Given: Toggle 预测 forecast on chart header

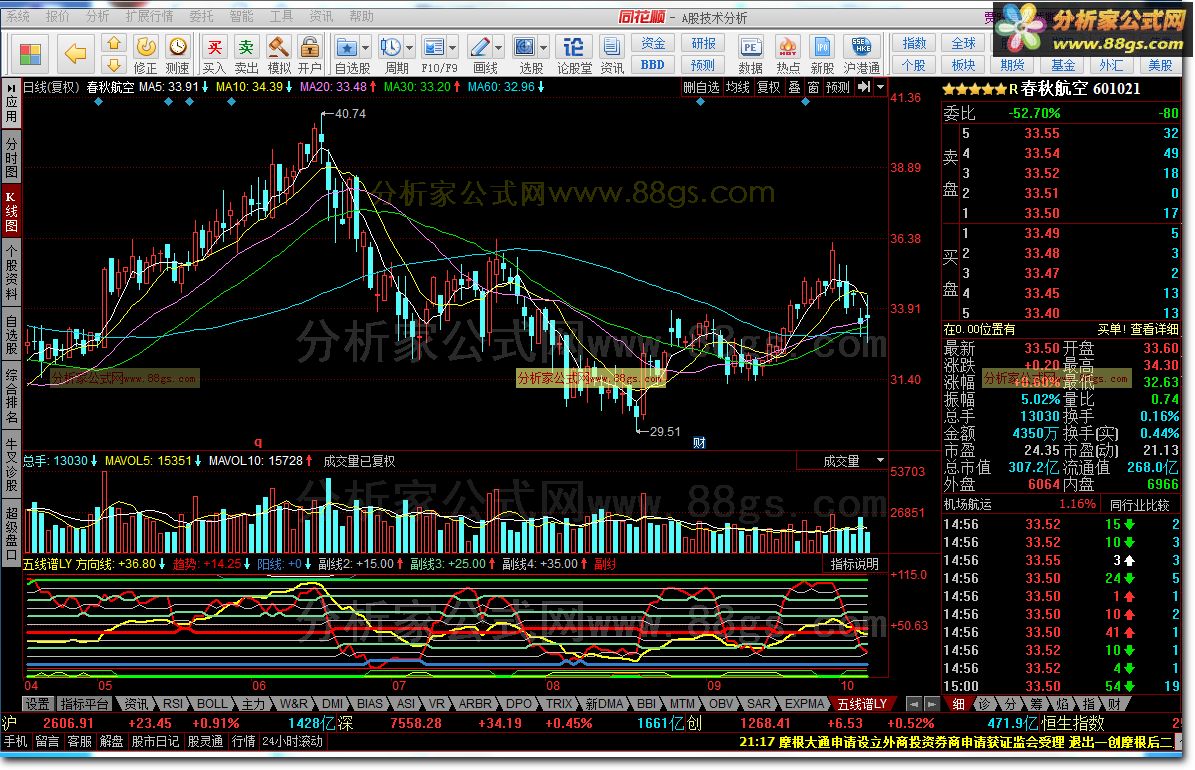Looking at the screenshot, I should [838, 87].
